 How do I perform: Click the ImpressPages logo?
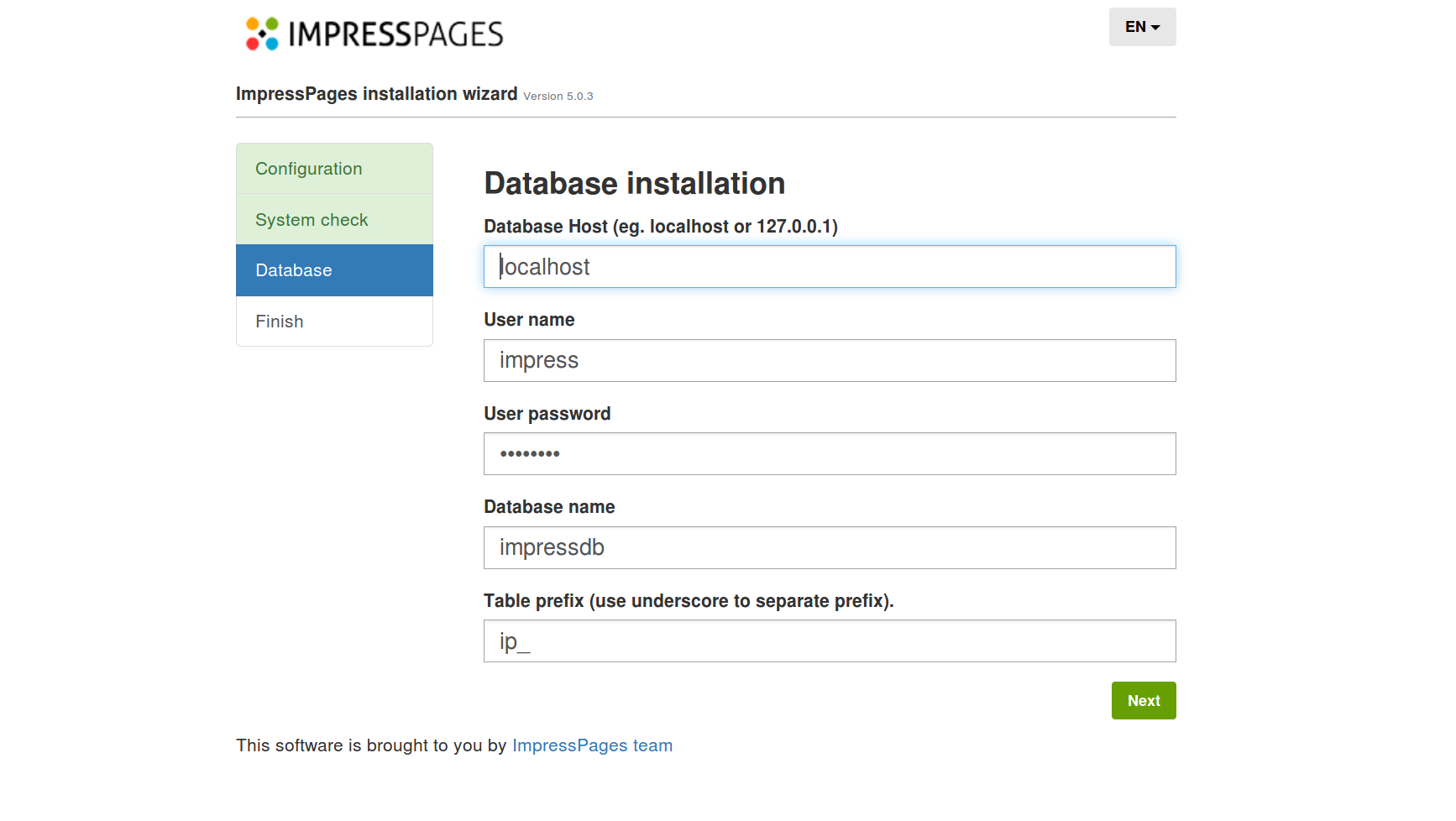(374, 34)
